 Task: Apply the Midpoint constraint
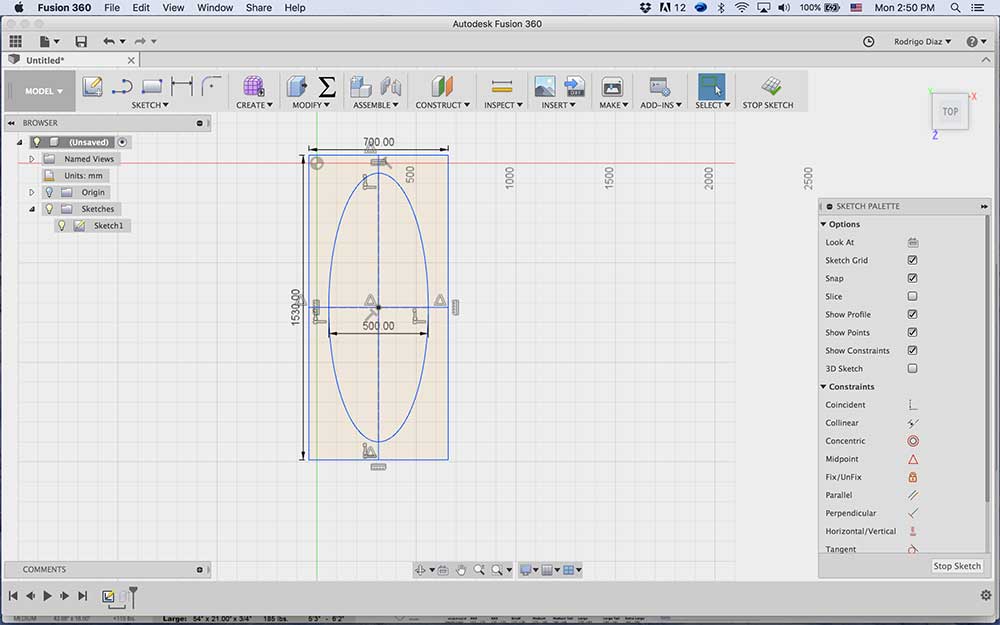pos(913,459)
